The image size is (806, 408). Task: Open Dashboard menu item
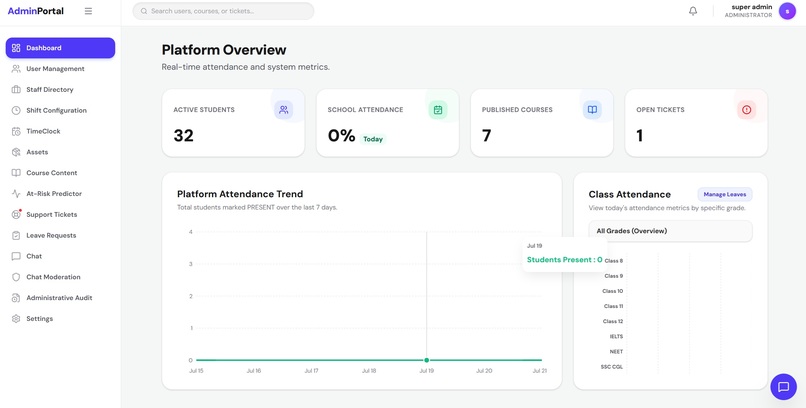coord(60,48)
